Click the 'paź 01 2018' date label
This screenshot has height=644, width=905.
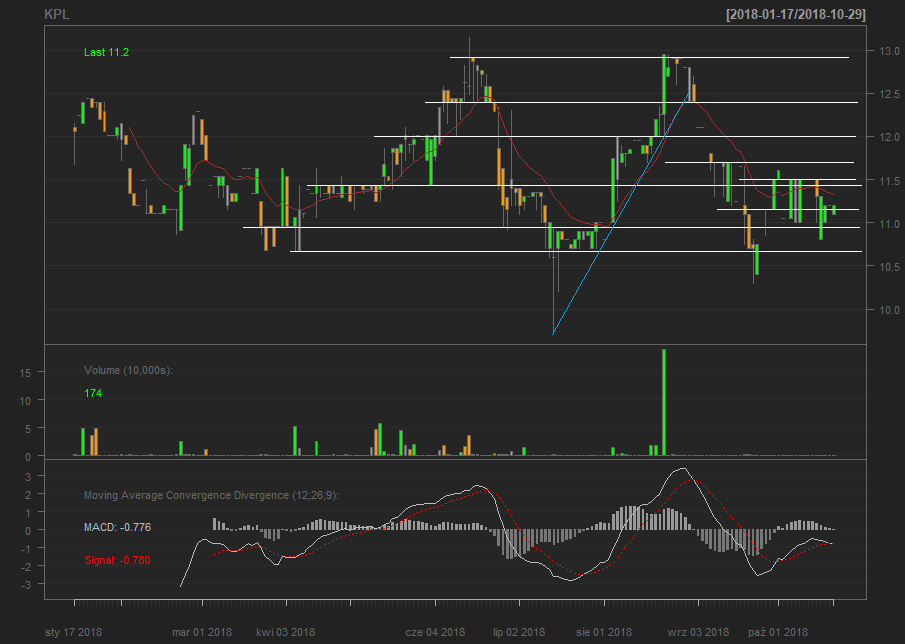(777, 632)
